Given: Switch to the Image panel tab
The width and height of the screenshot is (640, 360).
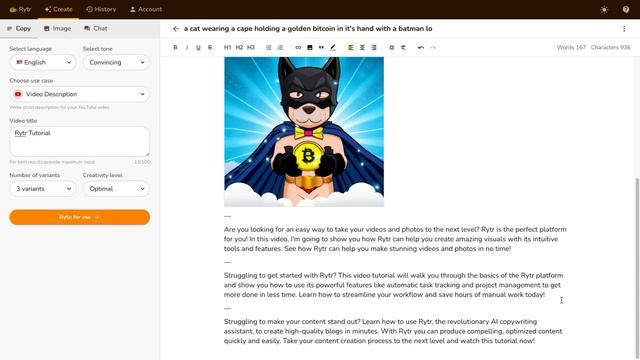Looking at the screenshot, I should coord(58,28).
